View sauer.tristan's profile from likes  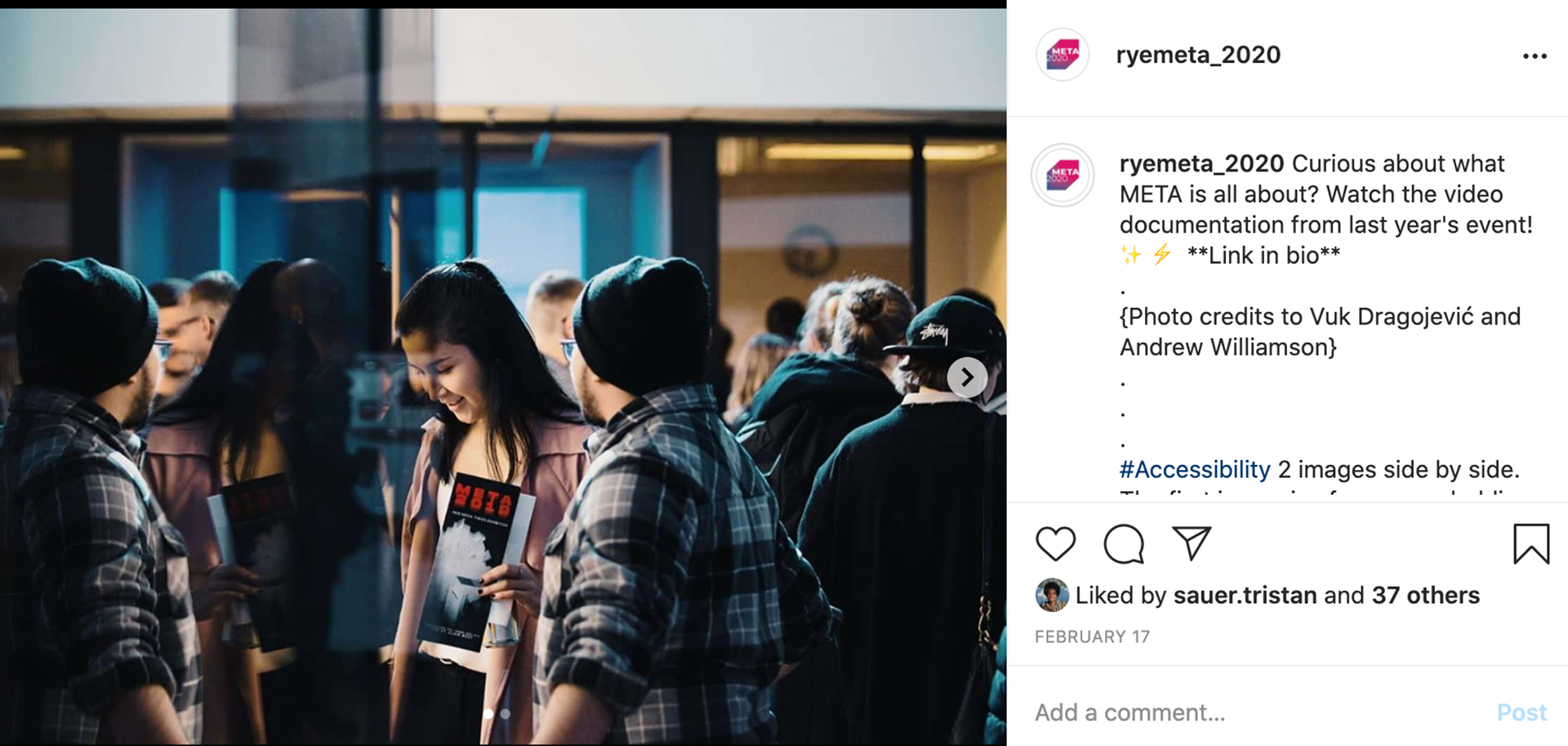coord(1245,596)
